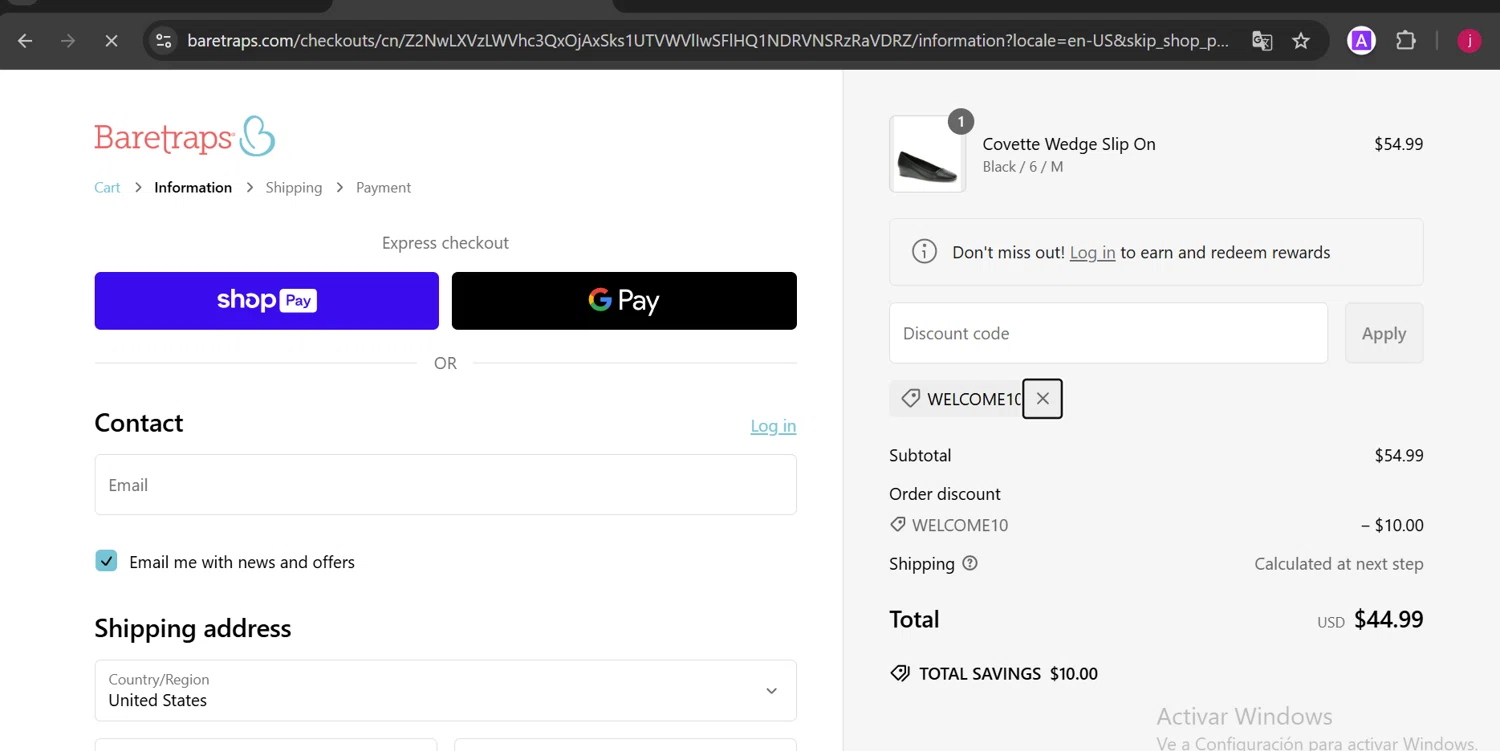Focus the Discount code field
This screenshot has width=1500, height=751.
(x=1108, y=333)
